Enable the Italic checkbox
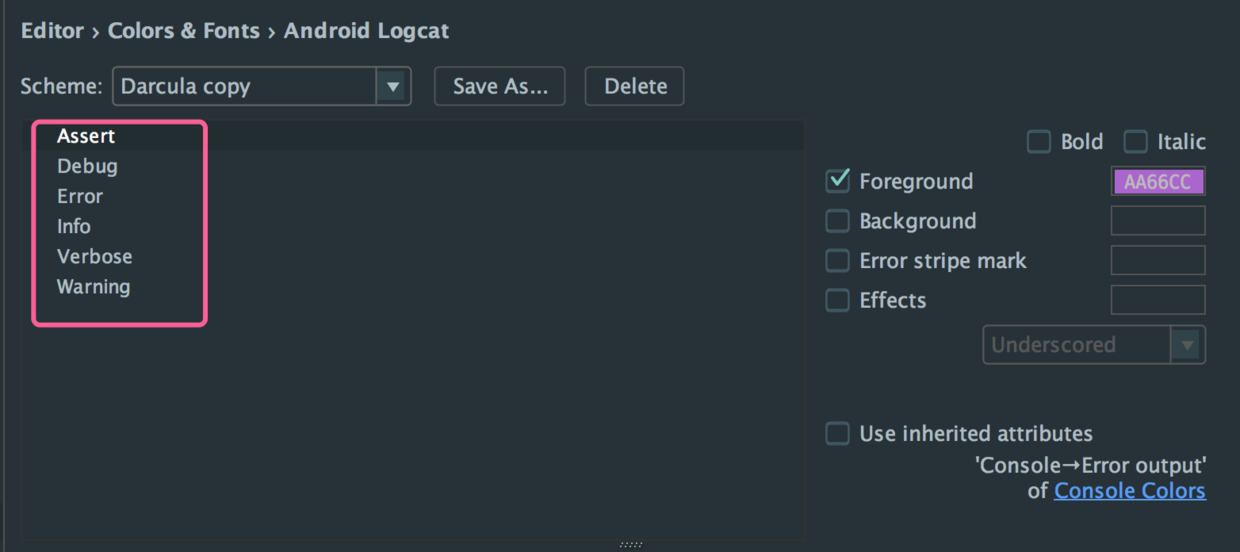The width and height of the screenshot is (1240, 552). 1136,142
